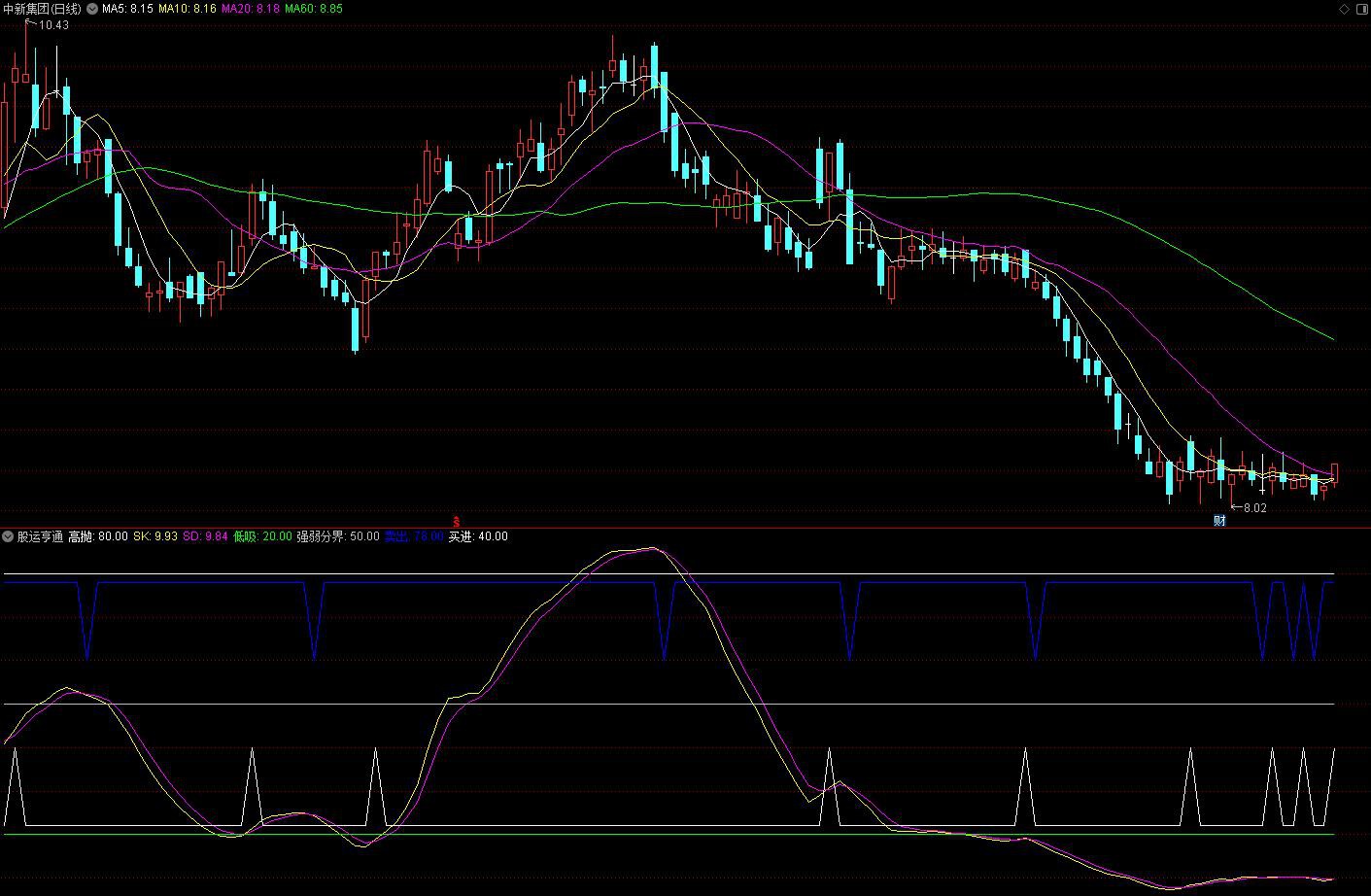Select the 中新集团(日线) title label
This screenshot has width=1371, height=896.
click(42, 9)
